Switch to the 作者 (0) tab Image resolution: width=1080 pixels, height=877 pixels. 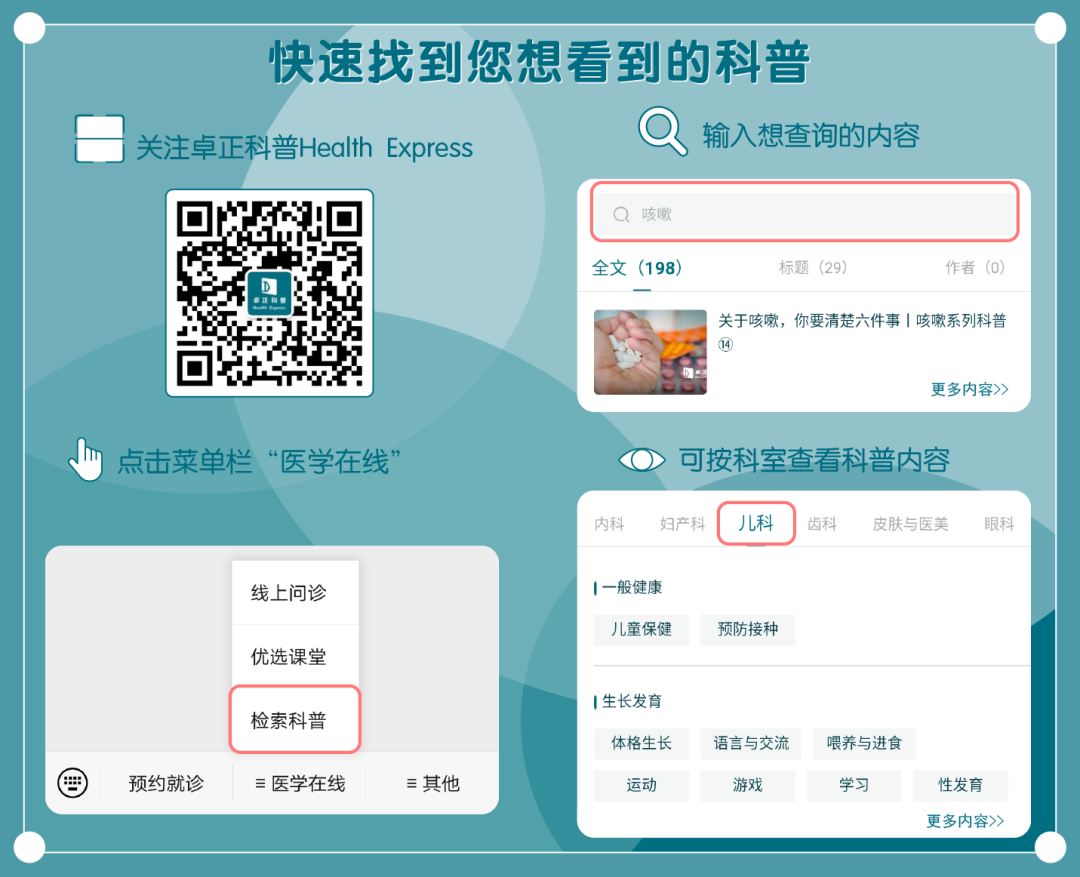(975, 268)
